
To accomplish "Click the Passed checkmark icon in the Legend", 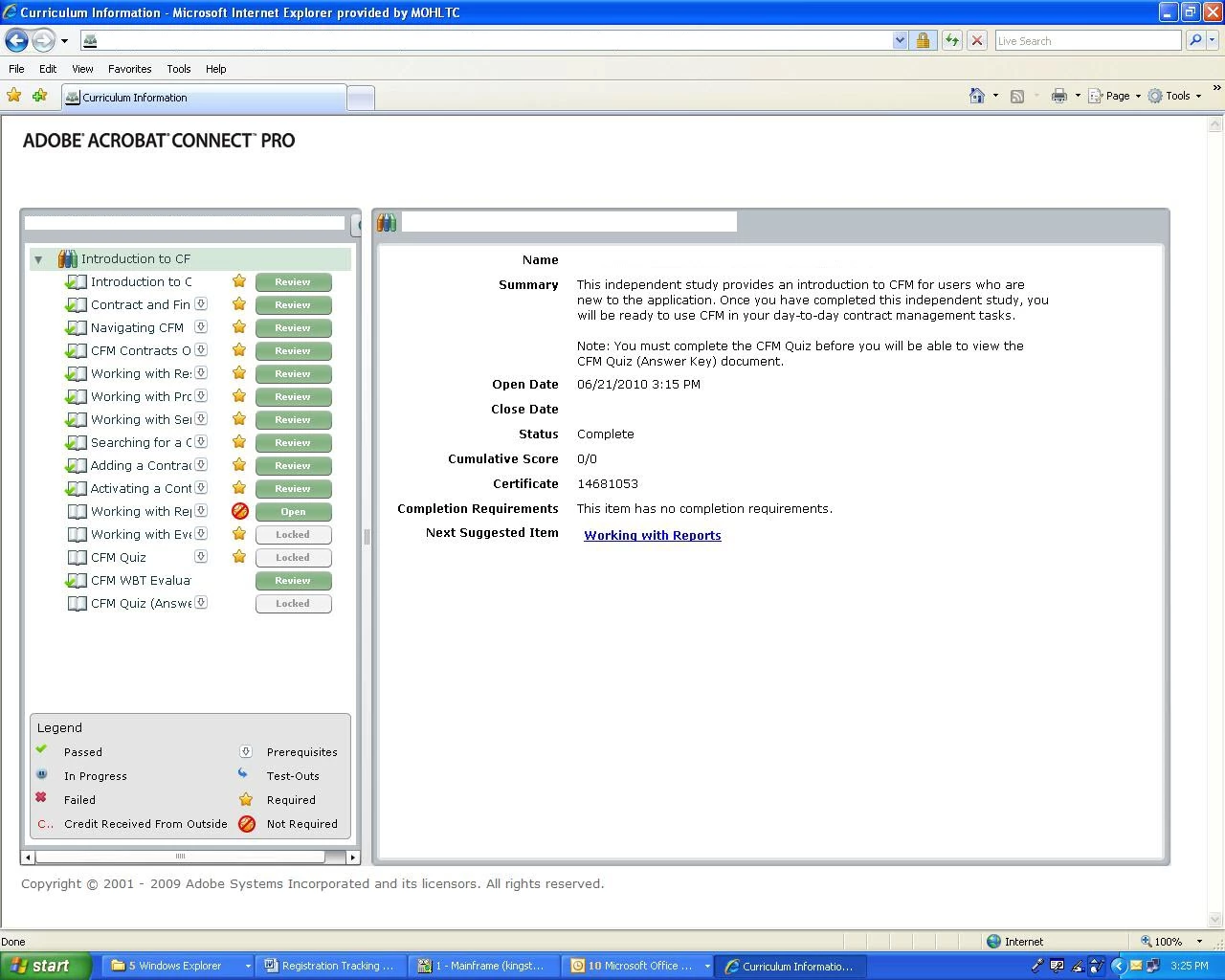I will [41, 749].
